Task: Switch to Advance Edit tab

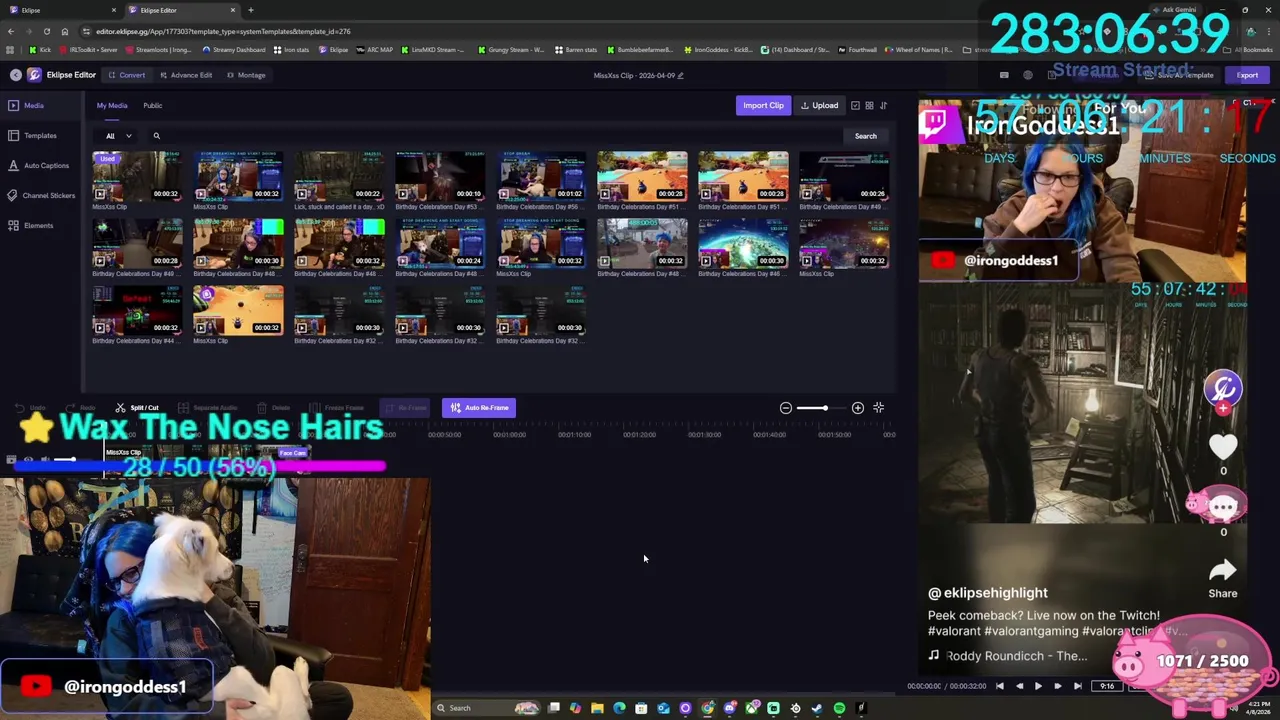Action: [x=185, y=75]
